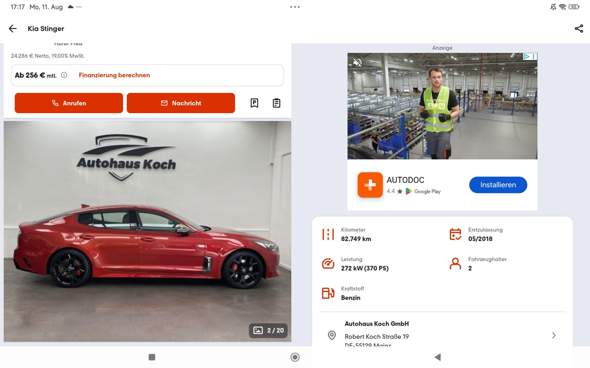Viewport: 590px width, 368px height.
Task: Open the red Kia Stinger photo
Action: pyautogui.click(x=148, y=231)
